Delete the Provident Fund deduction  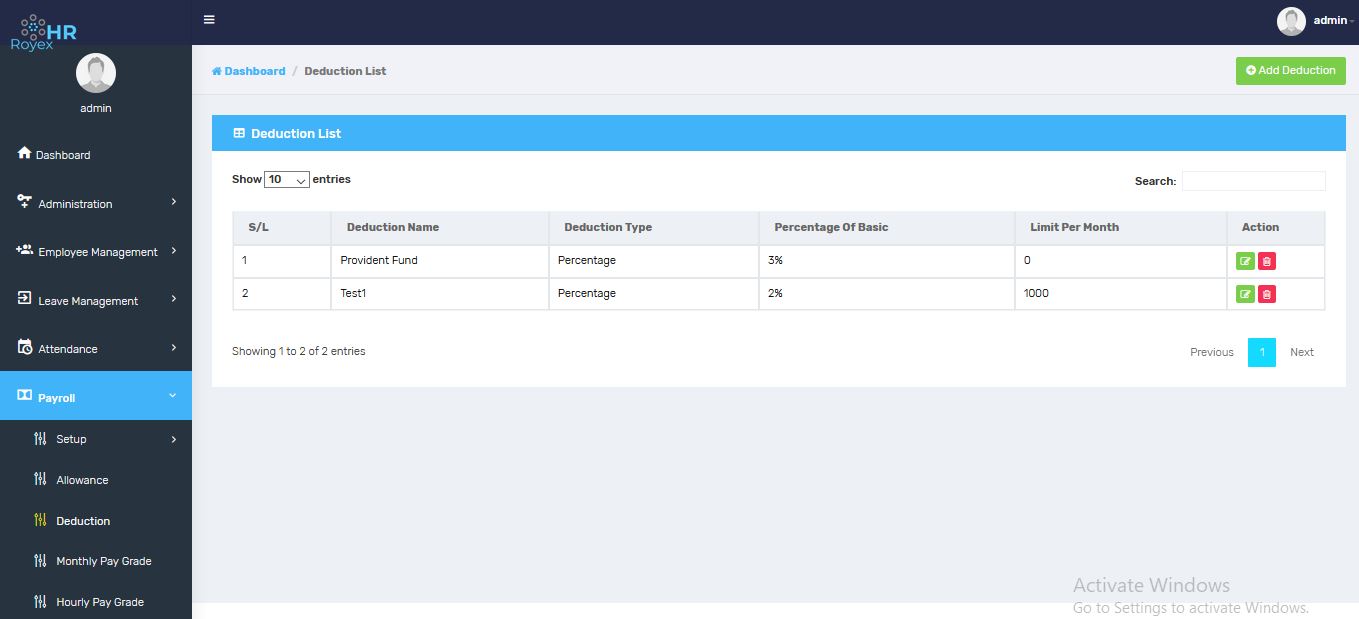coord(1267,261)
